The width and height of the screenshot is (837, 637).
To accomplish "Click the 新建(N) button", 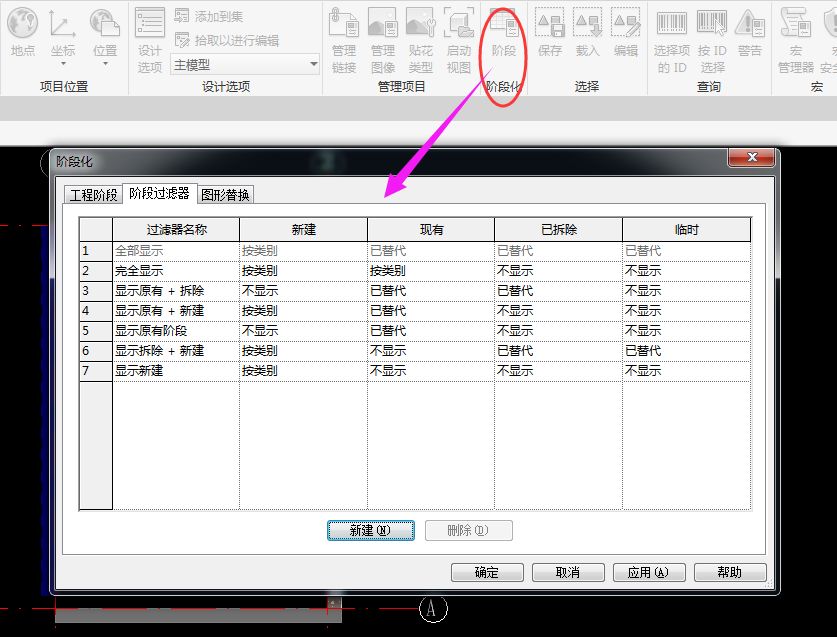I will (x=370, y=530).
